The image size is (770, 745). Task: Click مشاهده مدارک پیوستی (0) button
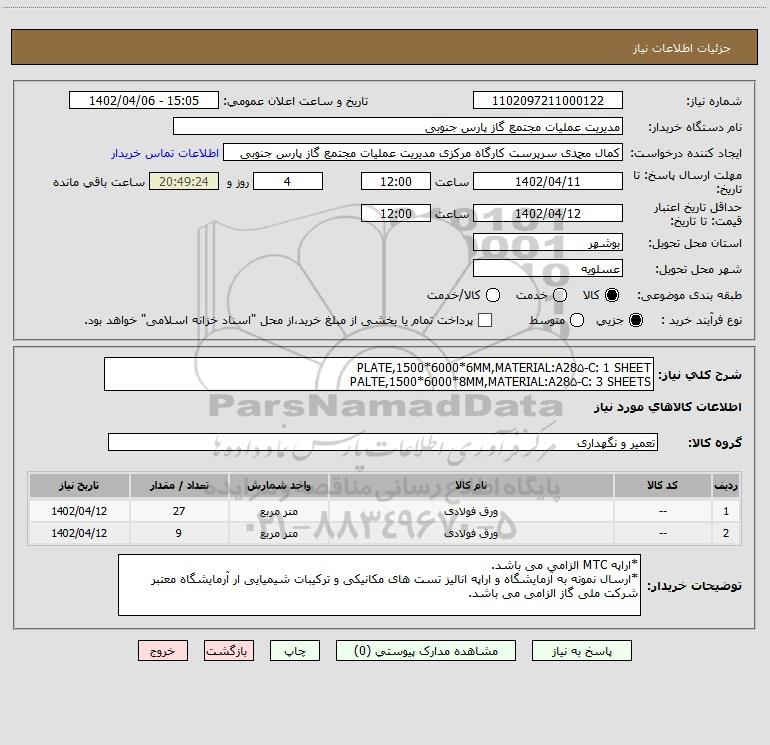click(426, 651)
